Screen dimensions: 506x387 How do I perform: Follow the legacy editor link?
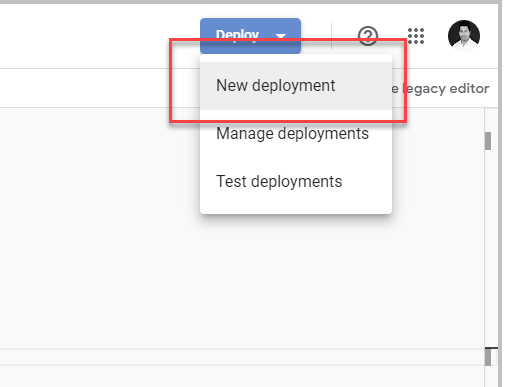[440, 89]
